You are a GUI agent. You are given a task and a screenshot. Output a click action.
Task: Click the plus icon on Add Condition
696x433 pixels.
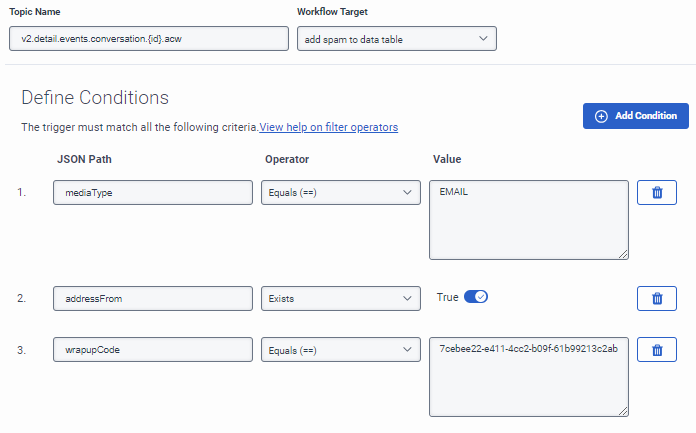click(601, 116)
